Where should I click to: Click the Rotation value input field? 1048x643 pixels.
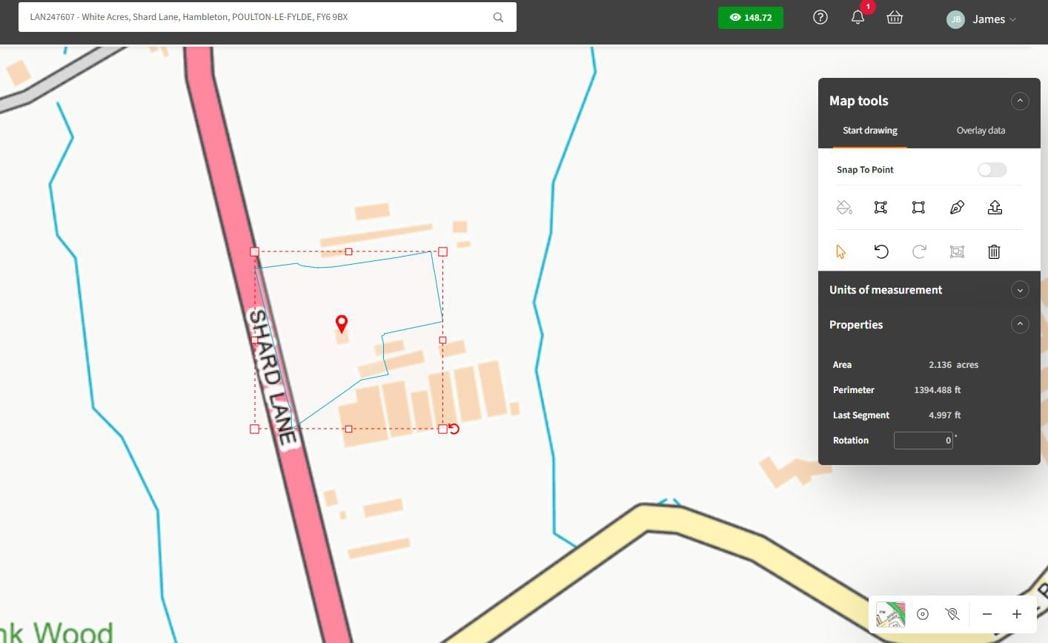pyautogui.click(x=922, y=440)
